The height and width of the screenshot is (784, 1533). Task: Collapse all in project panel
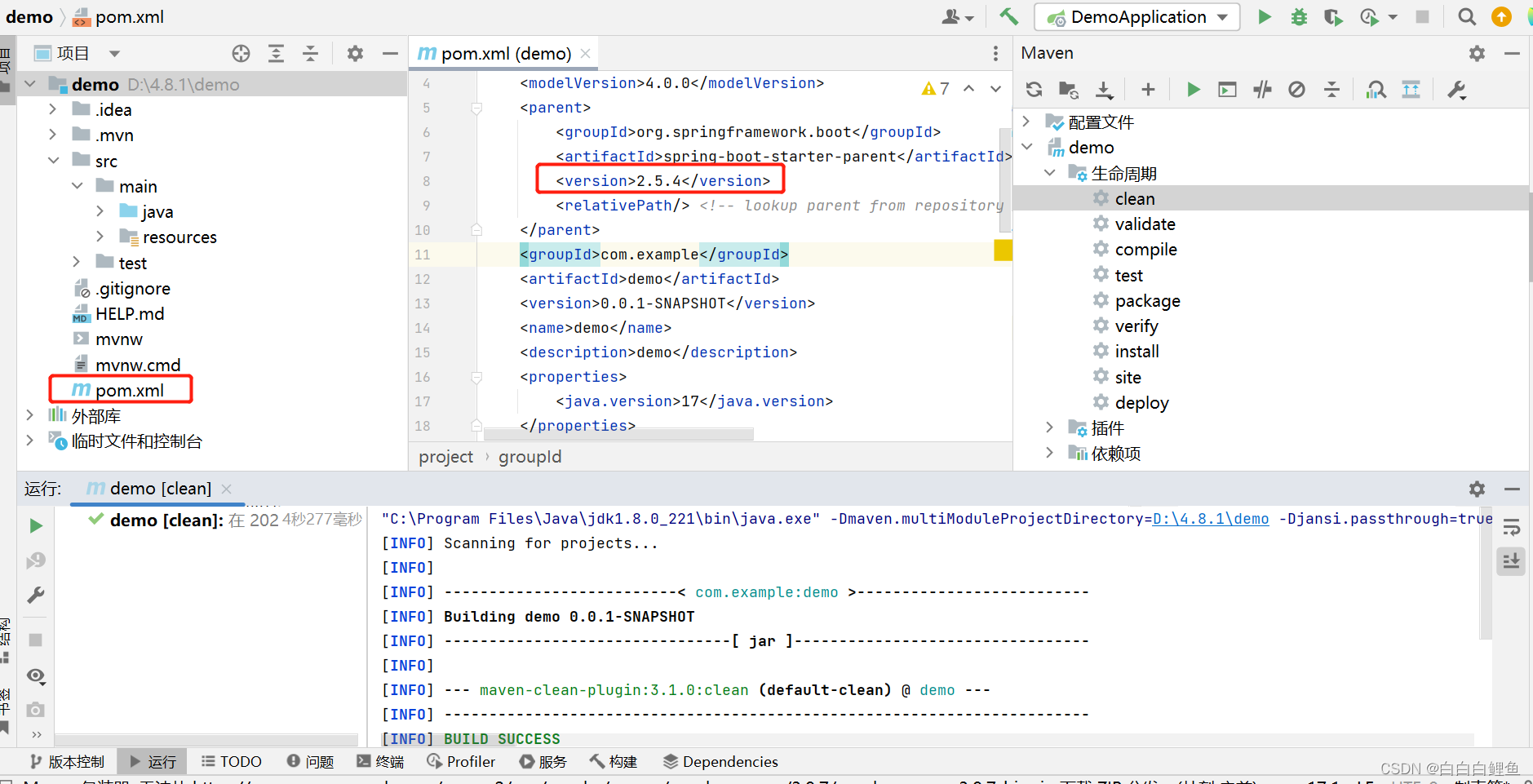[310, 54]
